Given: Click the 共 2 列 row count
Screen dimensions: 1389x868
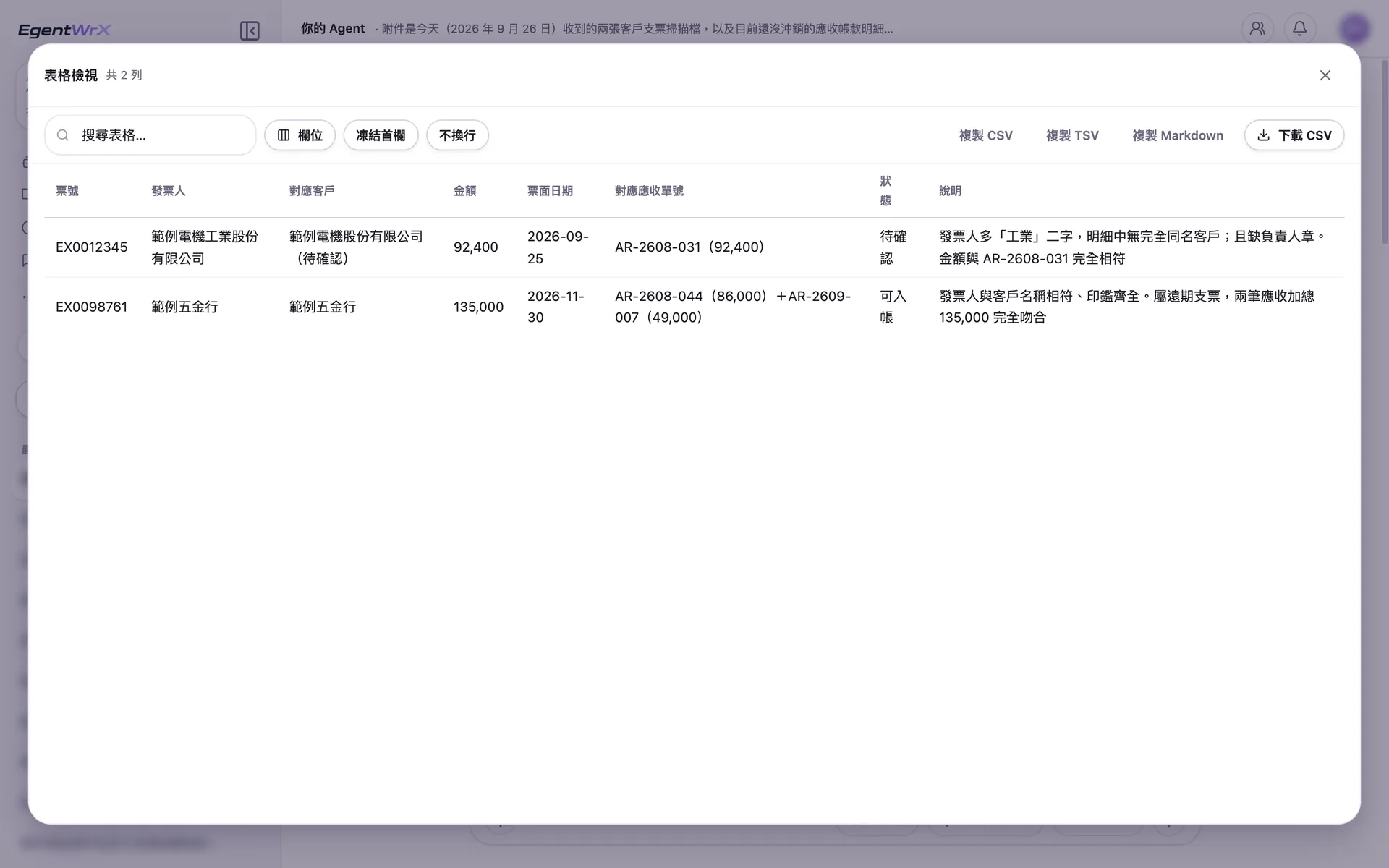Looking at the screenshot, I should click(124, 75).
